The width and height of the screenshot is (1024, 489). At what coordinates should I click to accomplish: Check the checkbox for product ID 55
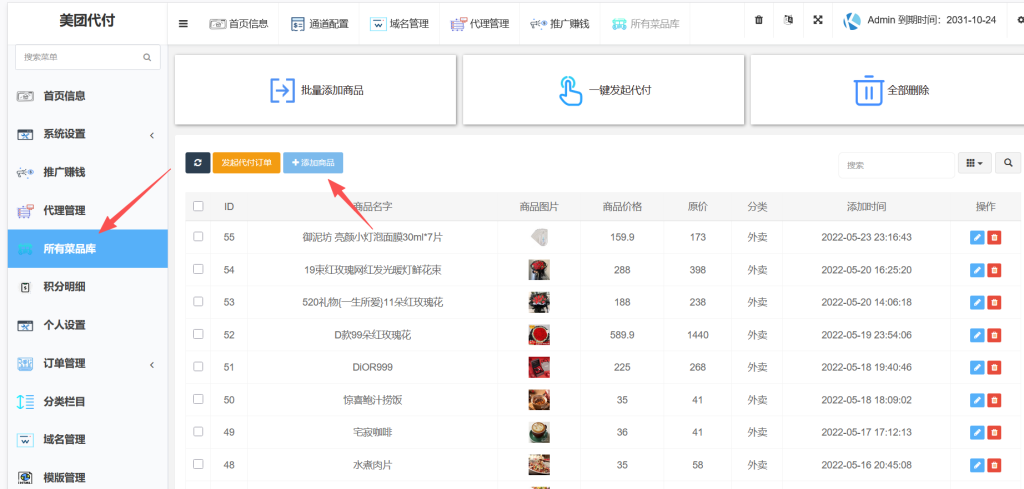pyautogui.click(x=199, y=236)
